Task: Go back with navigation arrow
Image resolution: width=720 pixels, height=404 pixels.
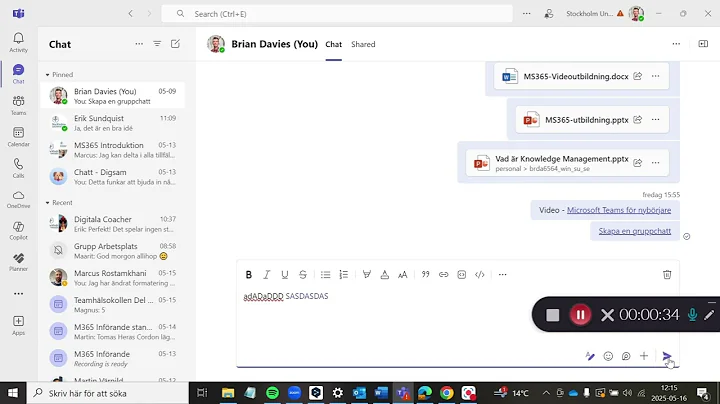Action: point(130,14)
